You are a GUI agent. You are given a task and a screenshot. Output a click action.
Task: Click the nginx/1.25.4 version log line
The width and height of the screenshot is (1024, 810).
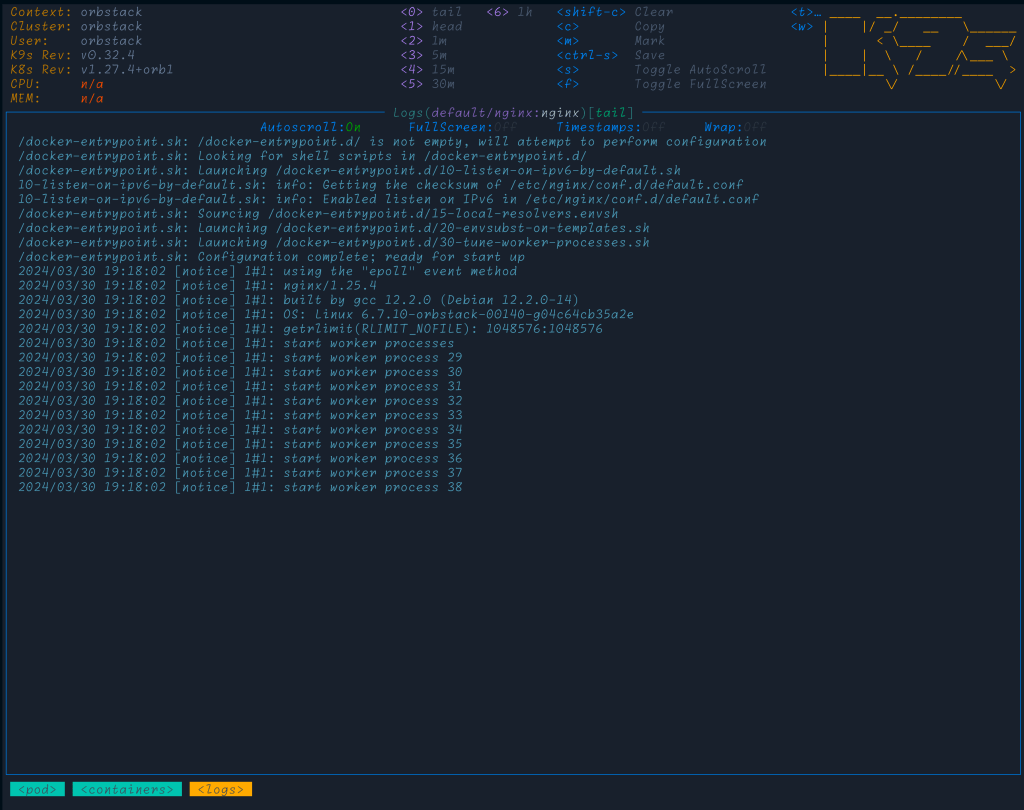(330, 286)
